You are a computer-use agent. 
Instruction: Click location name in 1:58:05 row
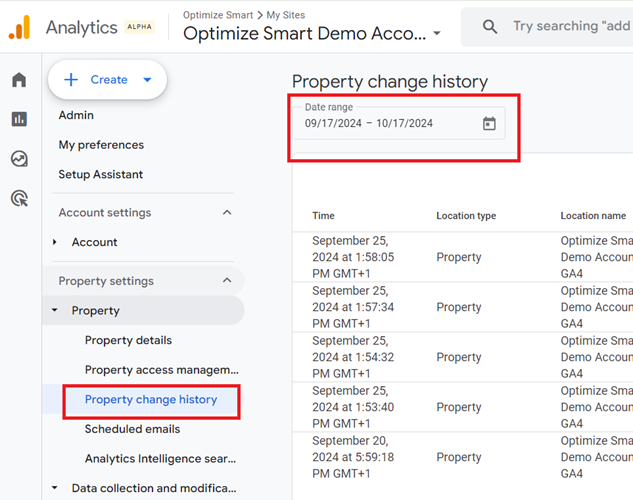pyautogui.click(x=597, y=257)
